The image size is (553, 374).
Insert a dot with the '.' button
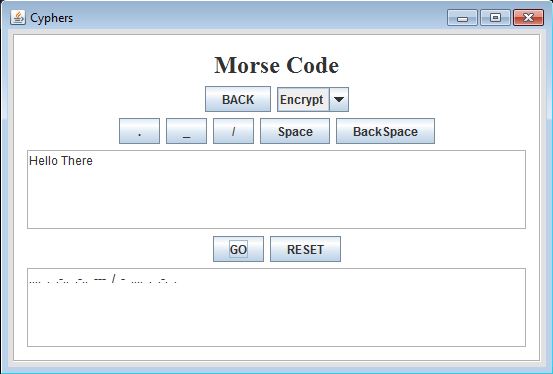click(x=139, y=131)
